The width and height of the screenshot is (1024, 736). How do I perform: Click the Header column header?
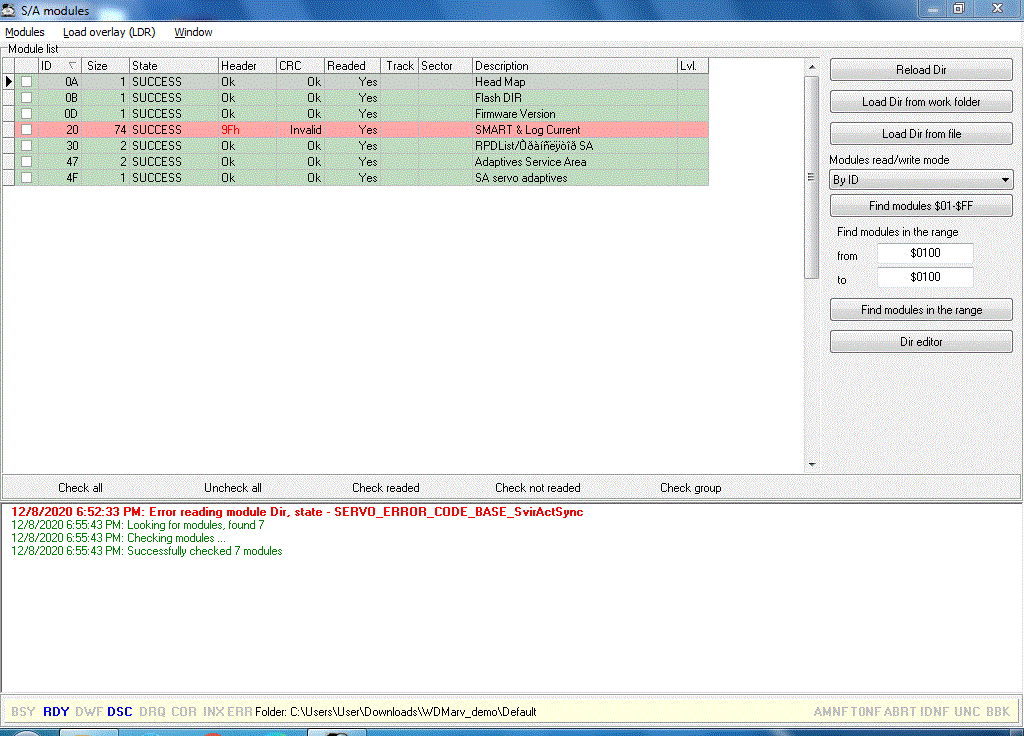(x=247, y=66)
